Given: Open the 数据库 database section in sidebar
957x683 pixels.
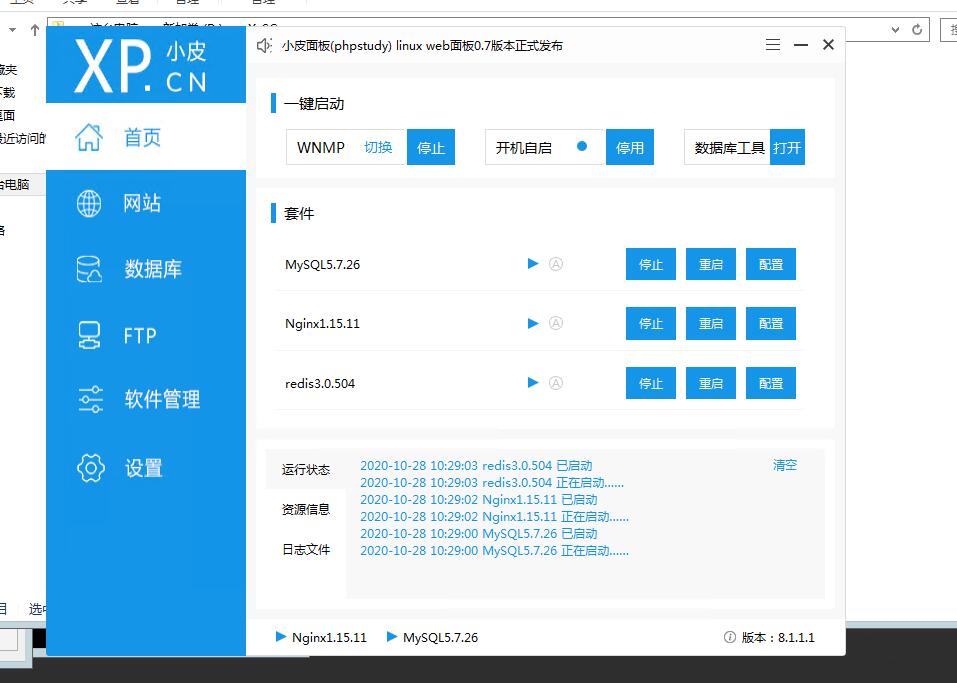Looking at the screenshot, I should [152, 269].
